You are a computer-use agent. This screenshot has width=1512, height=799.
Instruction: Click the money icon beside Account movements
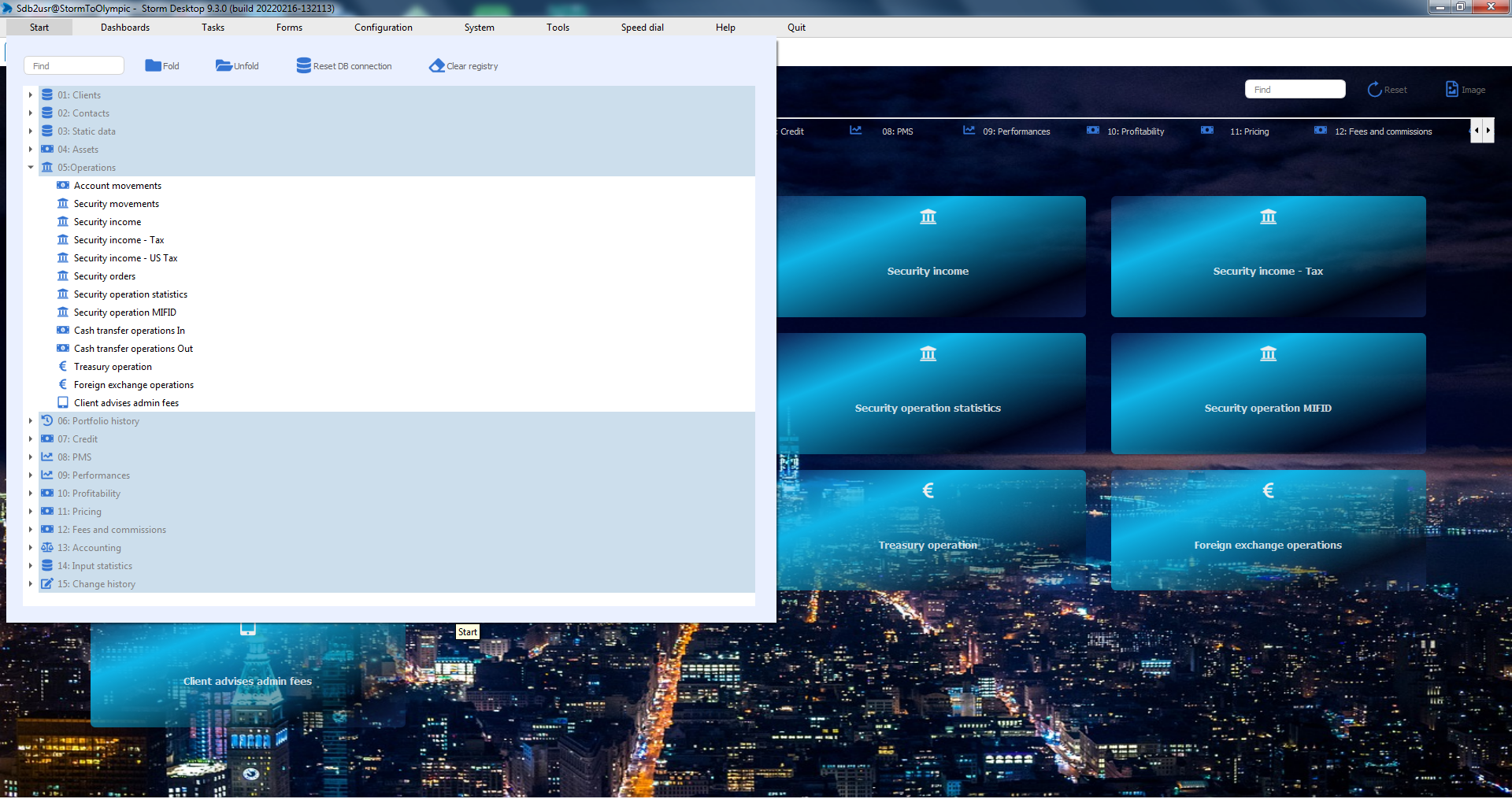[63, 185]
